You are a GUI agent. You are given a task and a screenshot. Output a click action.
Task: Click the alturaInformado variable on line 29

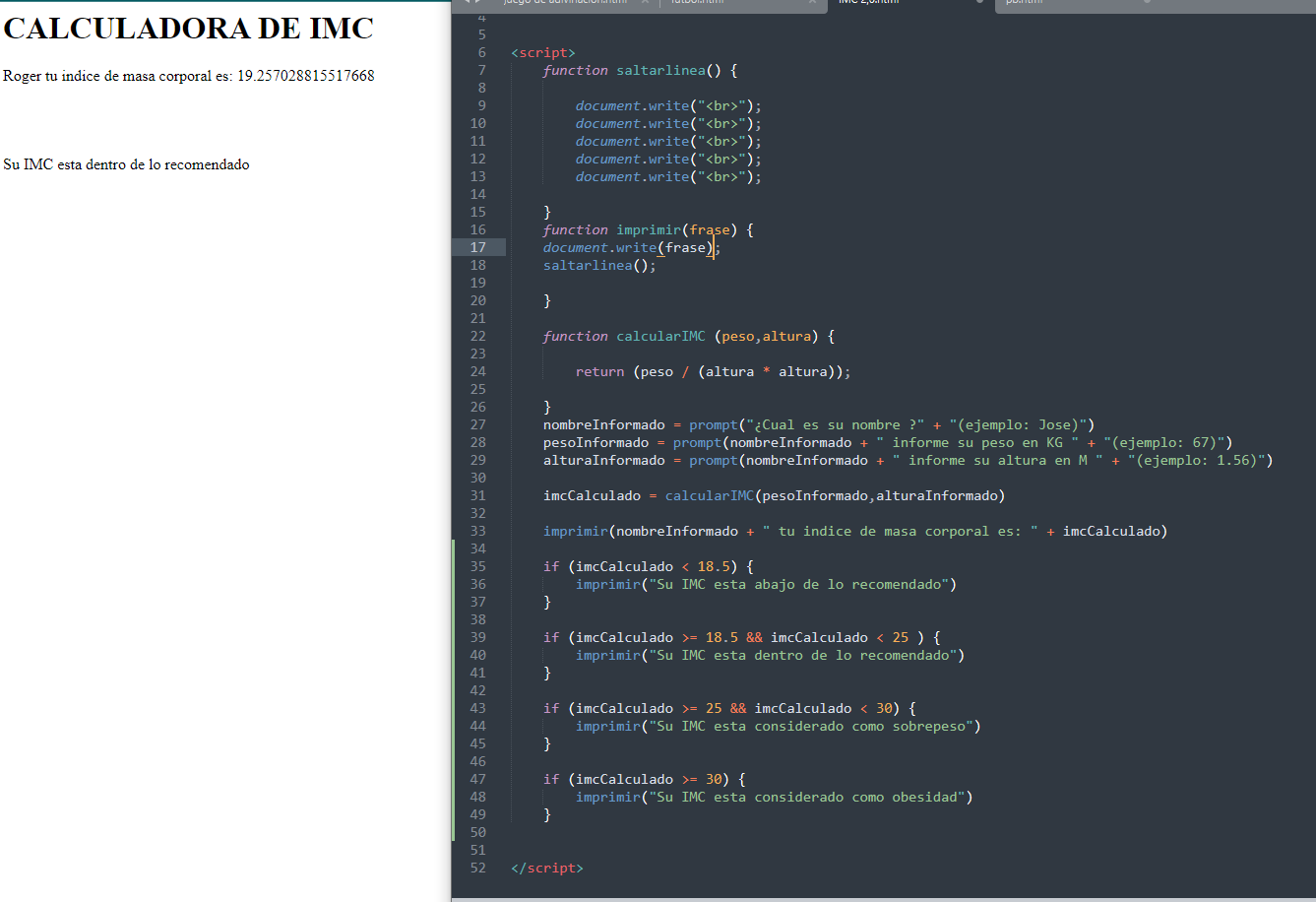tap(604, 460)
